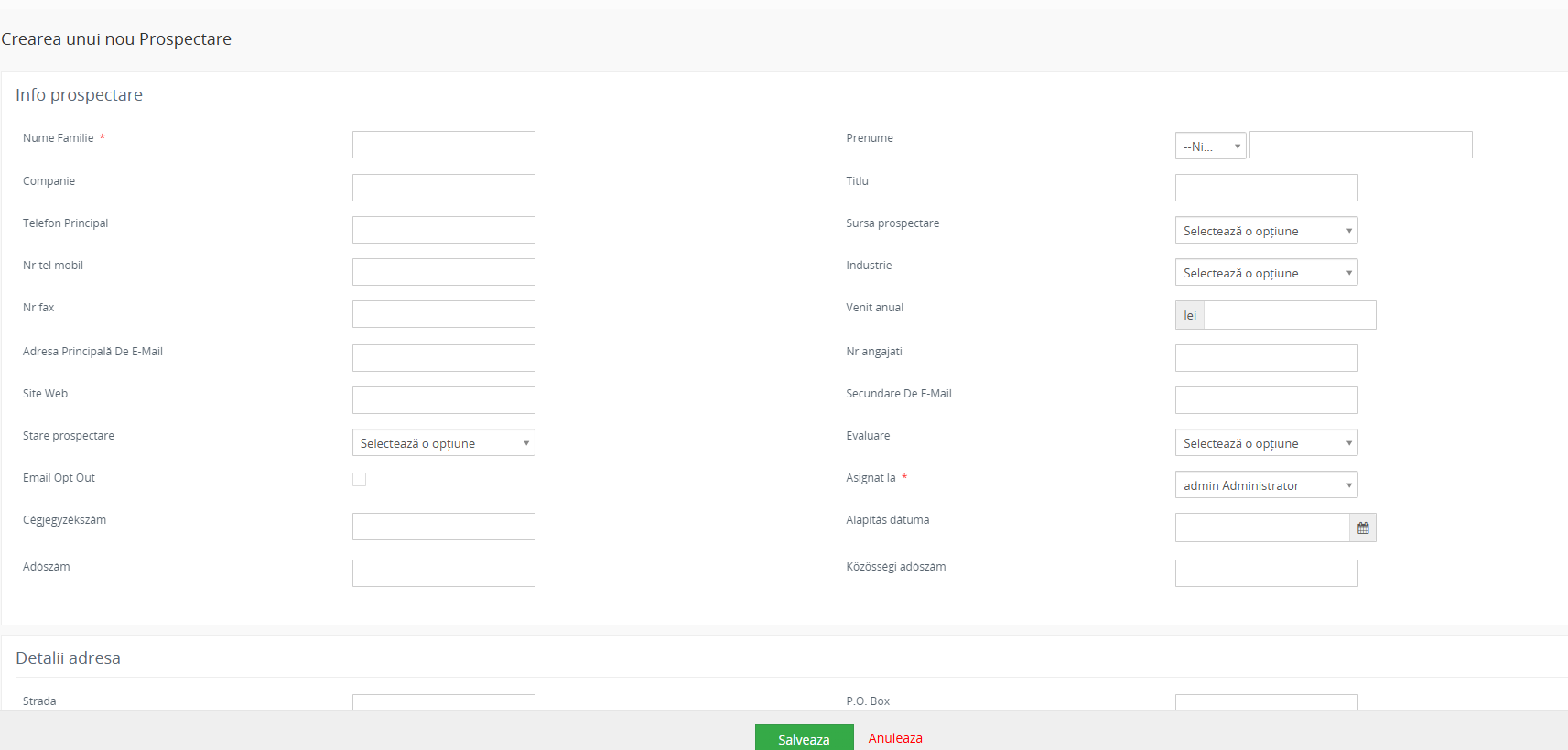Click the Detalii adresa section heading

click(x=68, y=658)
